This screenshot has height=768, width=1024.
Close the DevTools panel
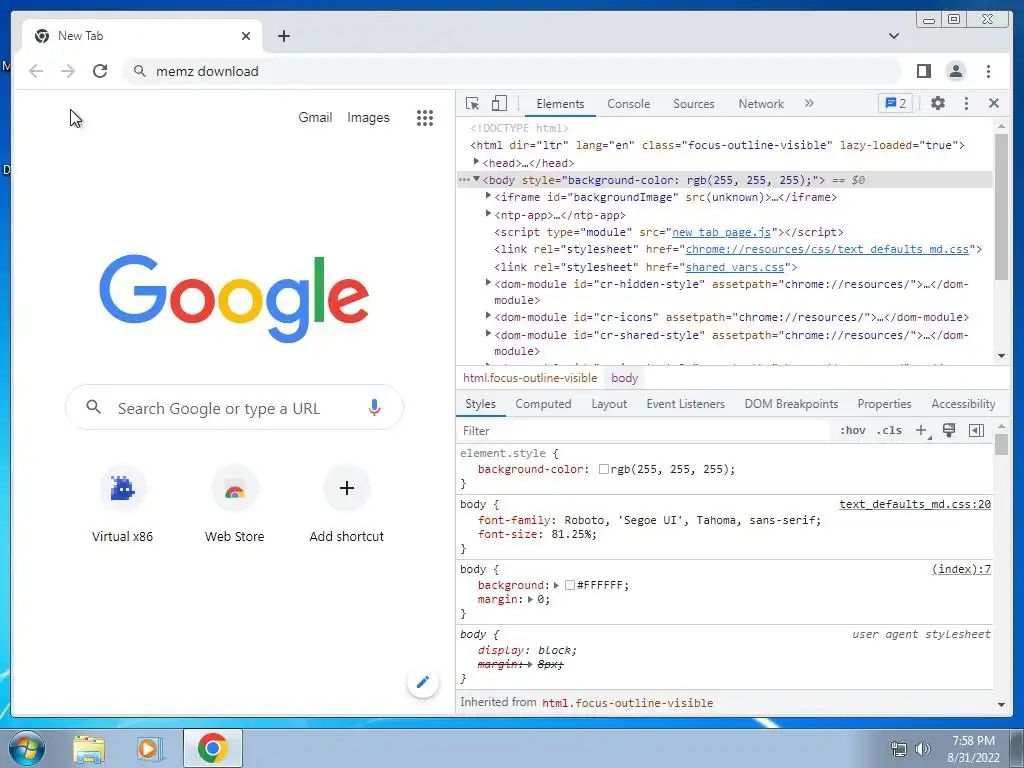[x=994, y=103]
